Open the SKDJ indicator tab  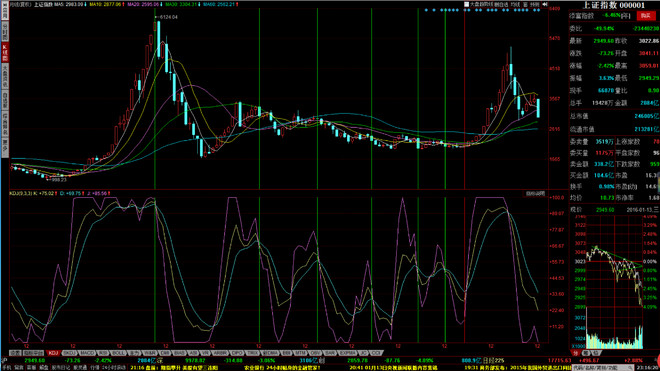(69, 353)
